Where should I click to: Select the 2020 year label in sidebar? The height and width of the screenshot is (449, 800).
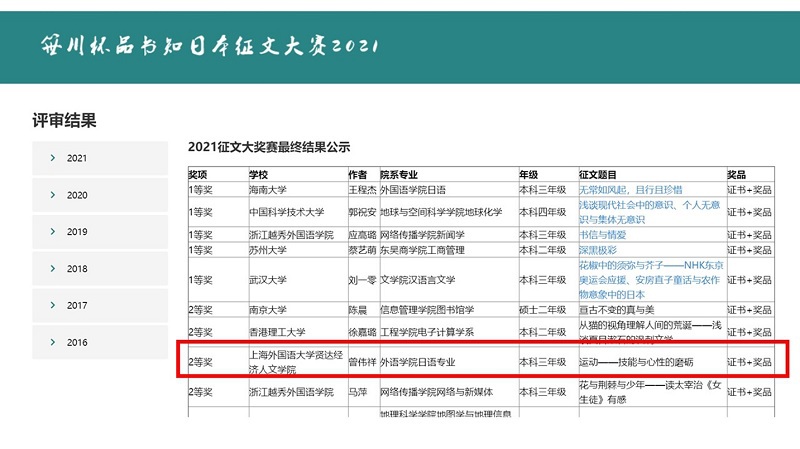coord(77,195)
